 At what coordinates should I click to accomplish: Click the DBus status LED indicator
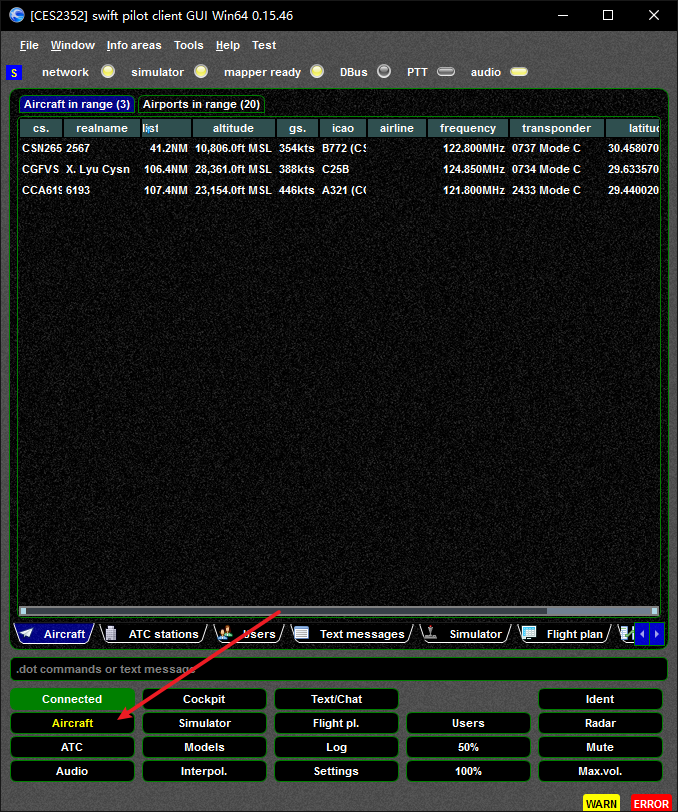[384, 72]
